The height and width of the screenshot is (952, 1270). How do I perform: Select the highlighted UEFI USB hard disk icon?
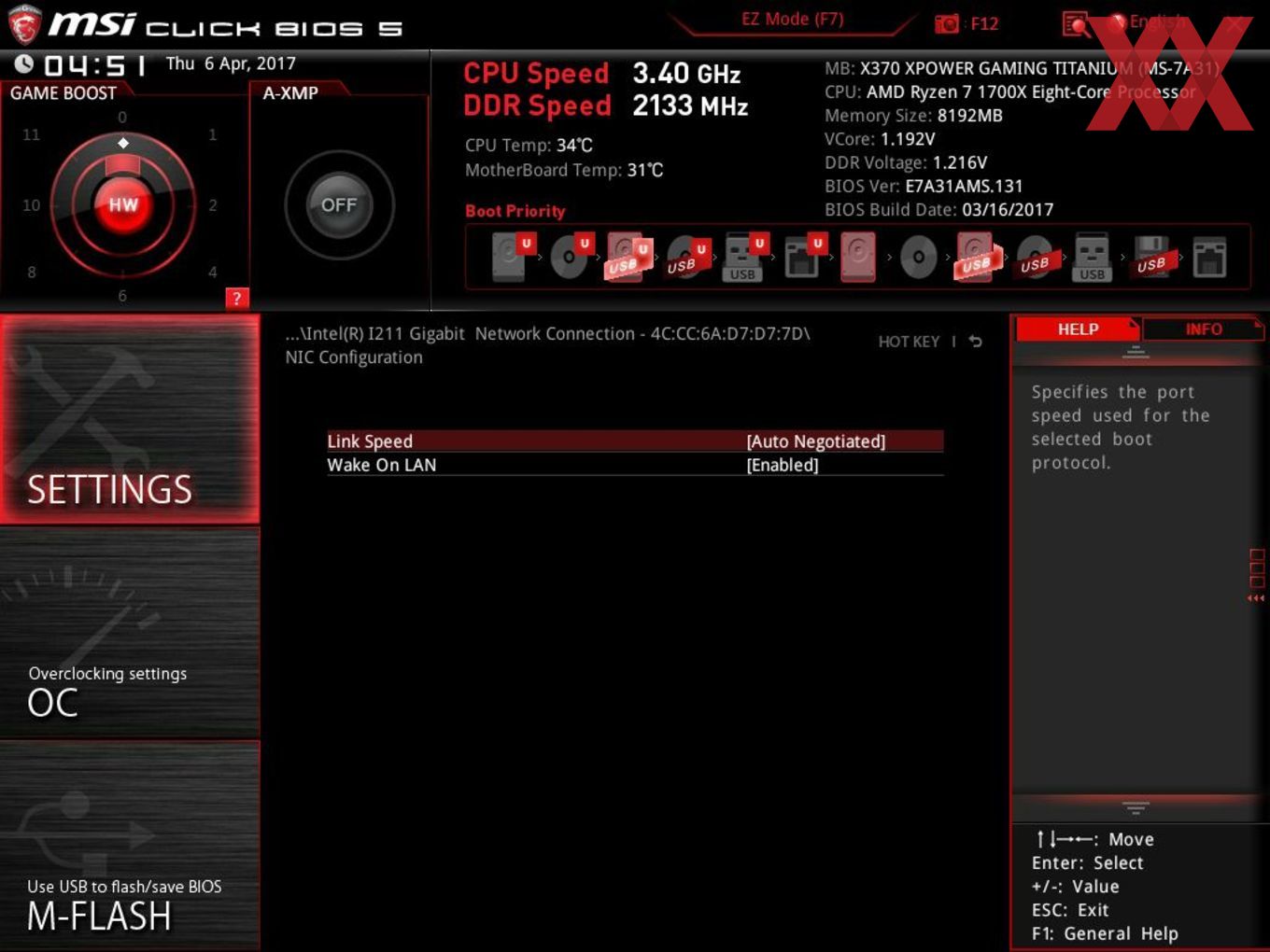628,257
